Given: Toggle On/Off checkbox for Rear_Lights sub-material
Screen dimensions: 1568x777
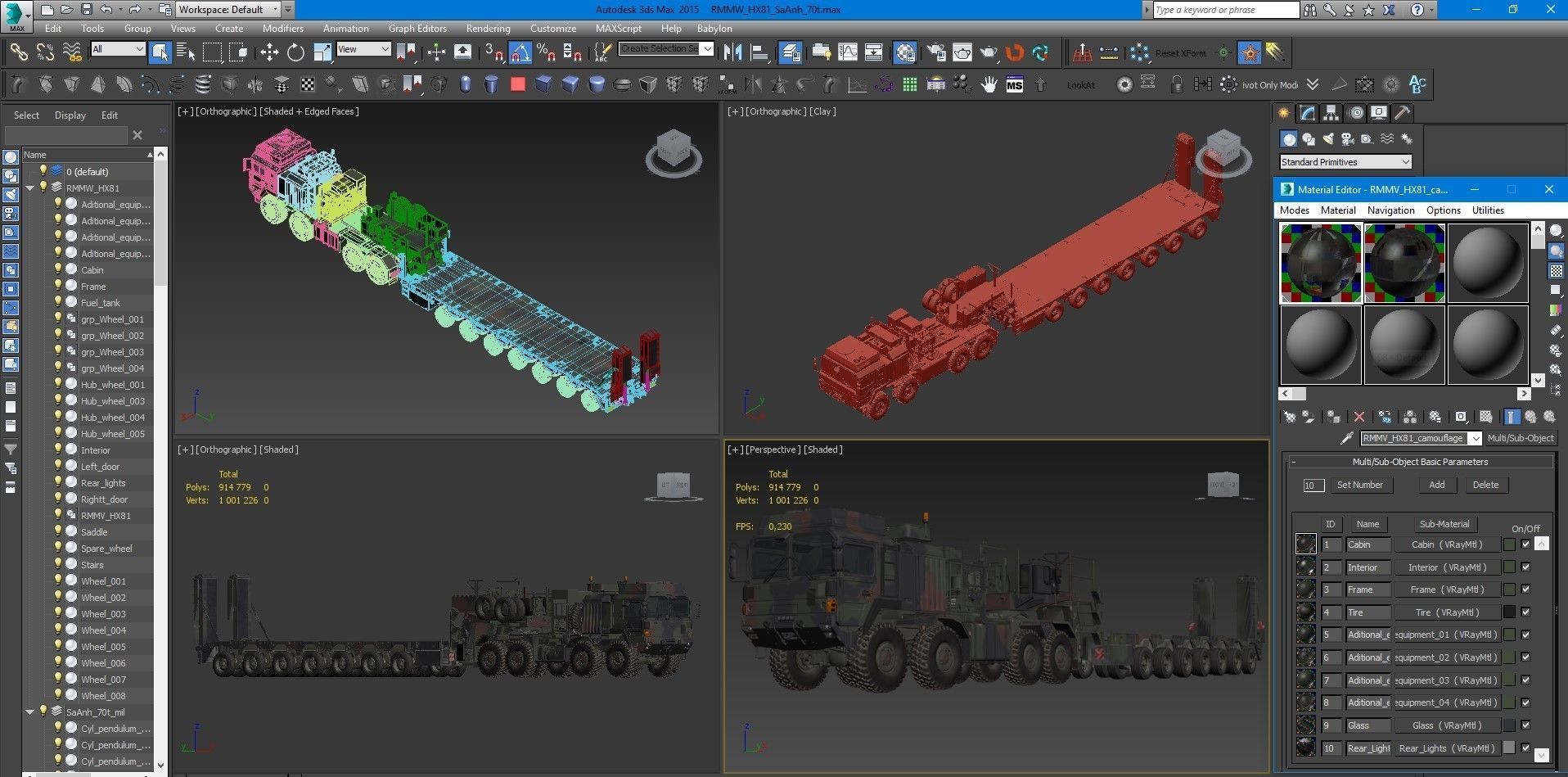Looking at the screenshot, I should point(1525,748).
